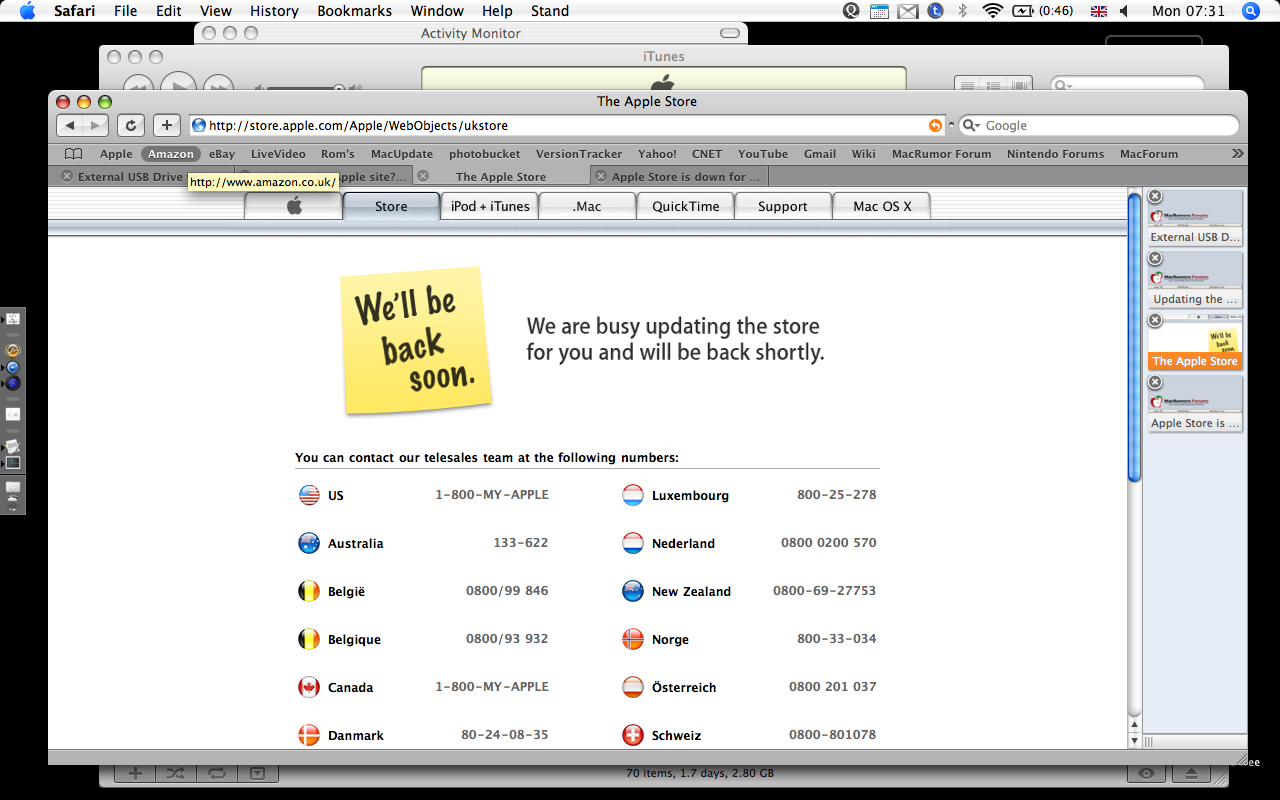Open the Support page tab

coord(782,206)
